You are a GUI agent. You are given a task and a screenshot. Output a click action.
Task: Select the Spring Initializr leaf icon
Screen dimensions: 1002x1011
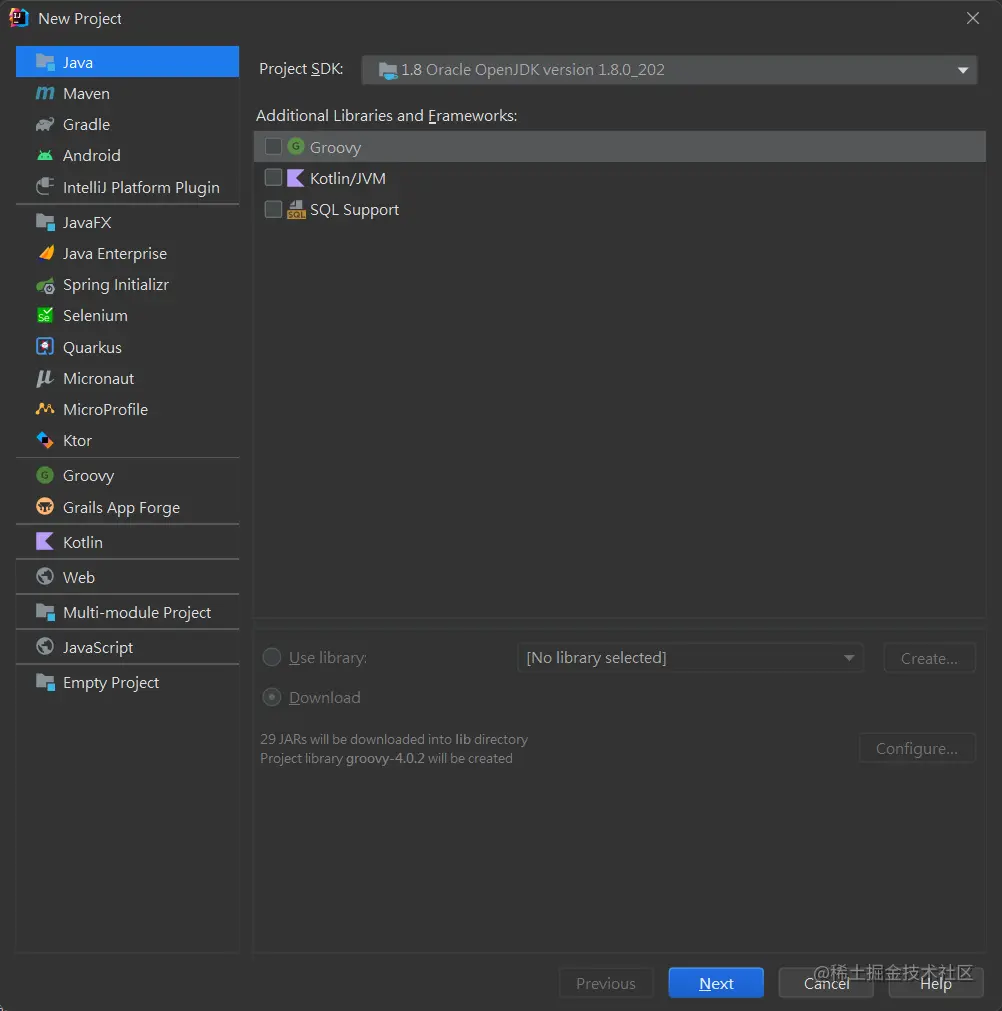coord(45,285)
